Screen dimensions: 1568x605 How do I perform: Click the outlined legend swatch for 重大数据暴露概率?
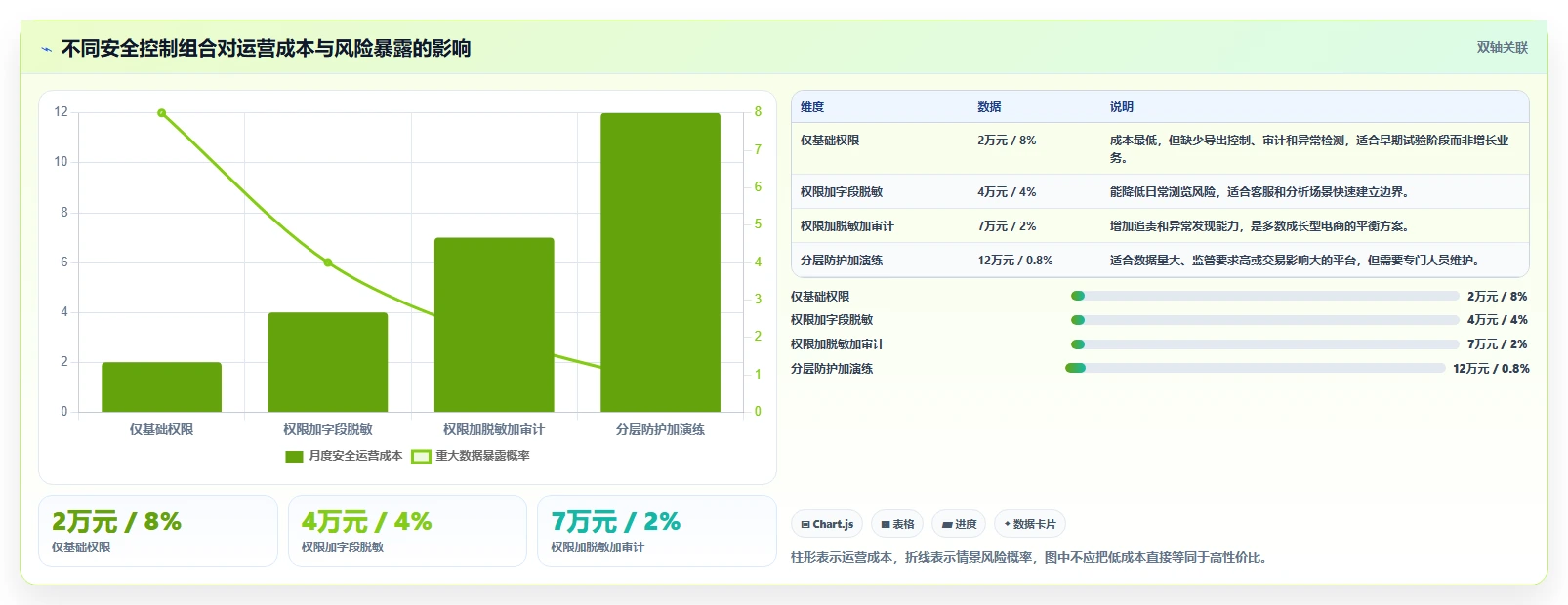tap(421, 457)
